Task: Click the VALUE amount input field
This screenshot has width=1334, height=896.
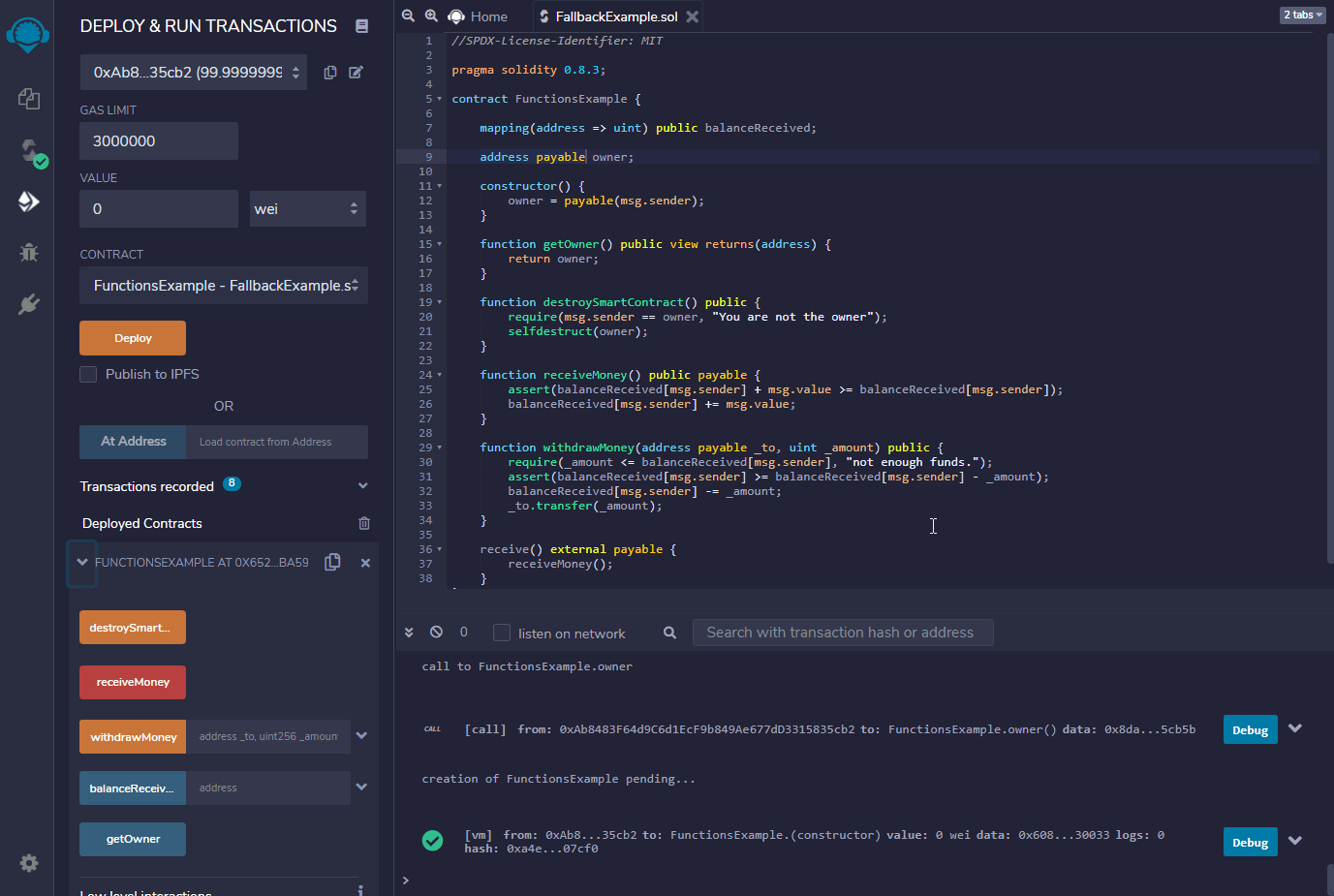Action: (x=159, y=208)
